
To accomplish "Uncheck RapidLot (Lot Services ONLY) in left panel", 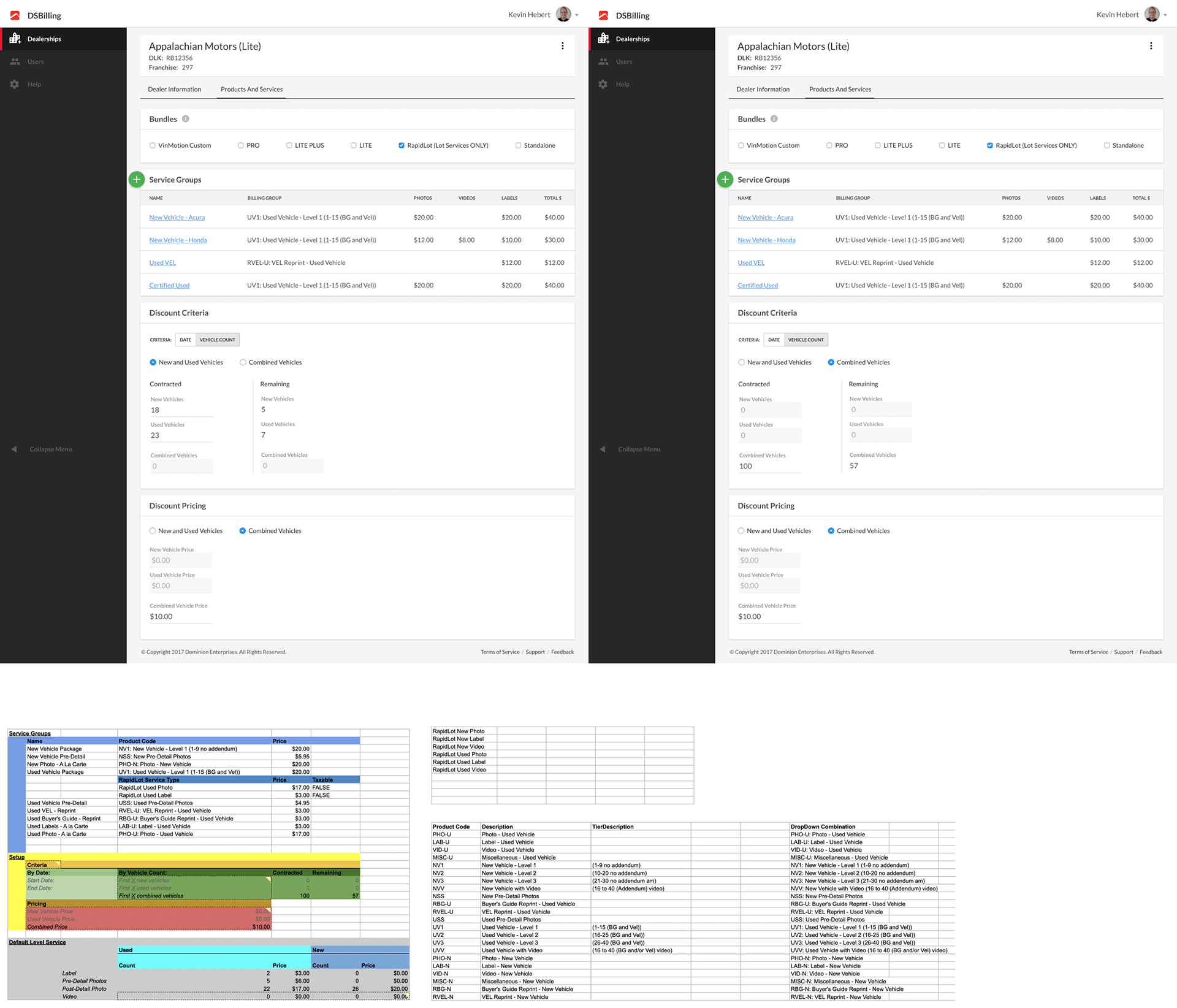I will coord(402,145).
